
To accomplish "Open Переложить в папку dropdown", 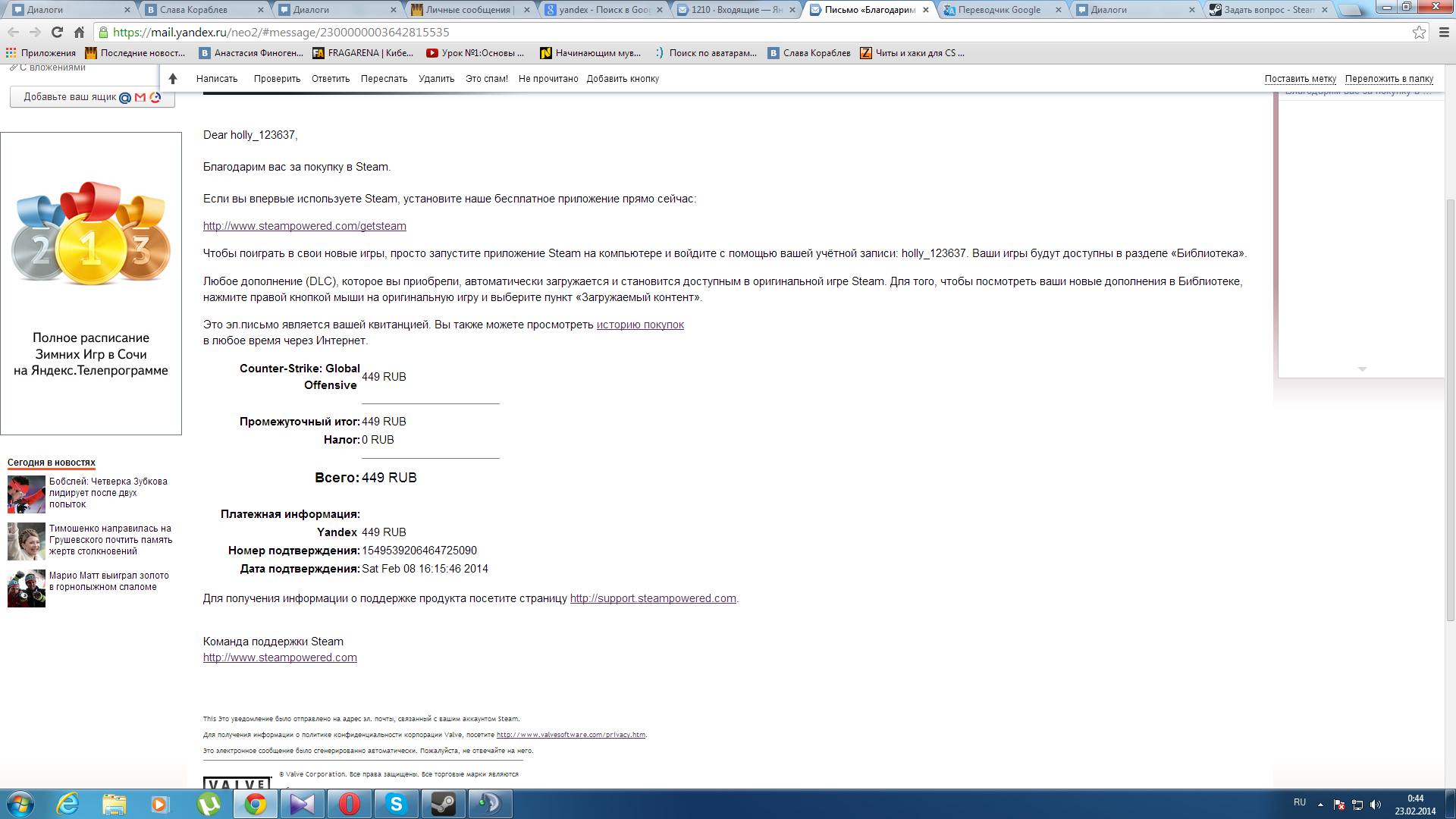I will point(1389,79).
